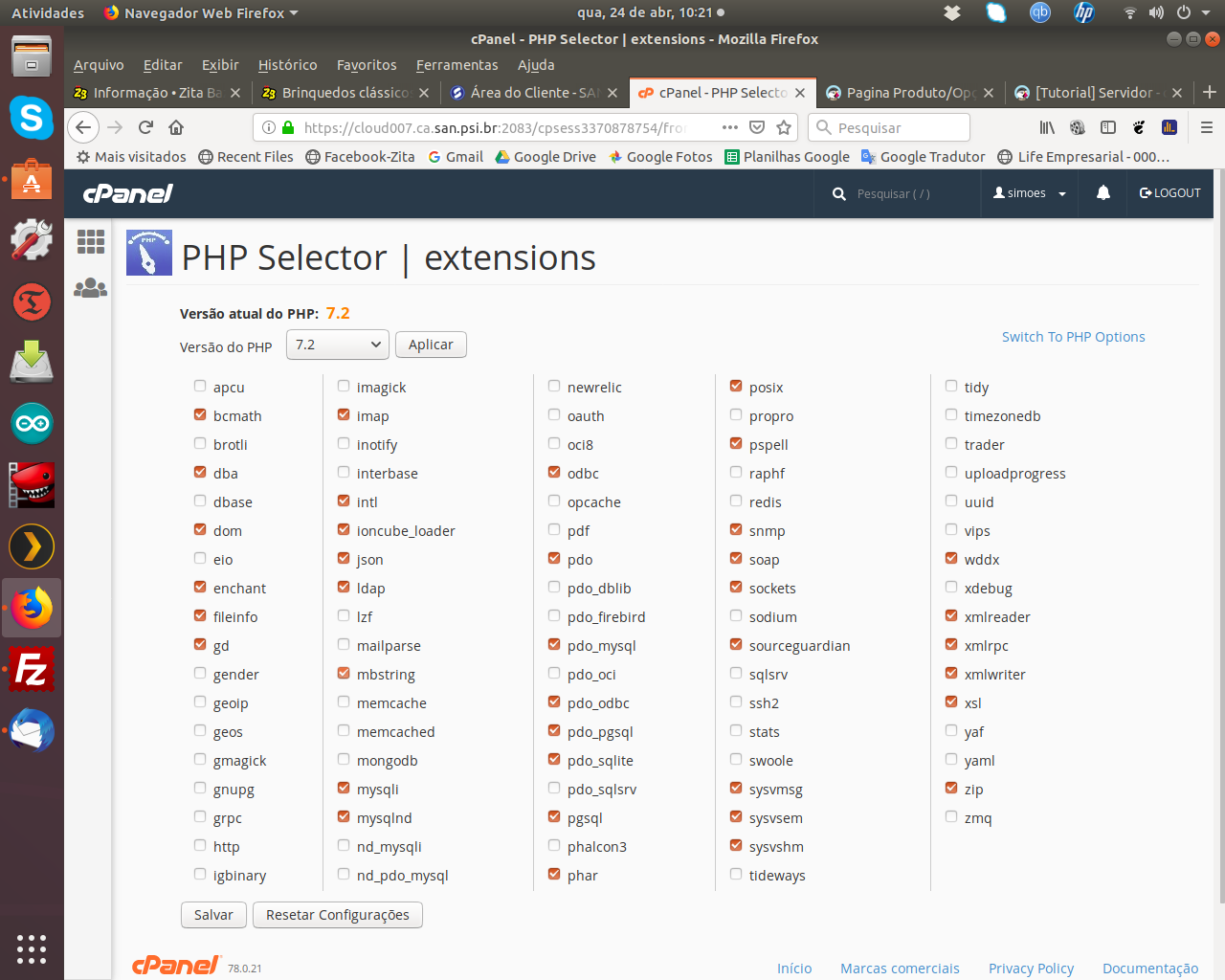Image resolution: width=1225 pixels, height=980 pixels.
Task: Open Atividades overview
Action: pos(48,12)
